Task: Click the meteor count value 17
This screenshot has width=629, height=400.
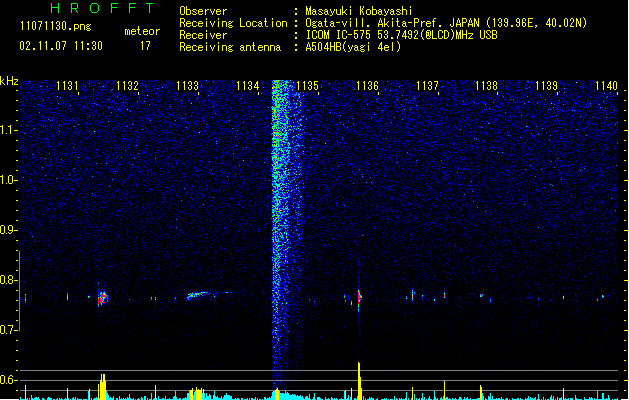Action: (x=145, y=46)
